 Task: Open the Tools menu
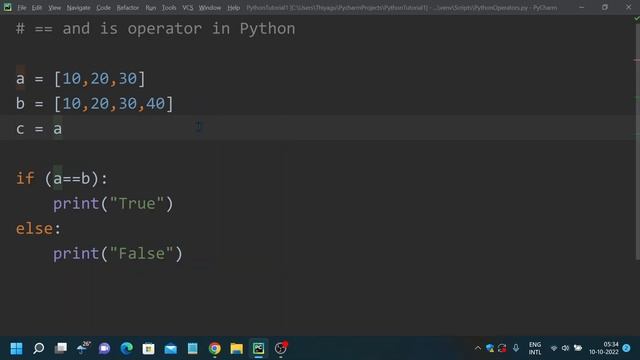pyautogui.click(x=169, y=8)
